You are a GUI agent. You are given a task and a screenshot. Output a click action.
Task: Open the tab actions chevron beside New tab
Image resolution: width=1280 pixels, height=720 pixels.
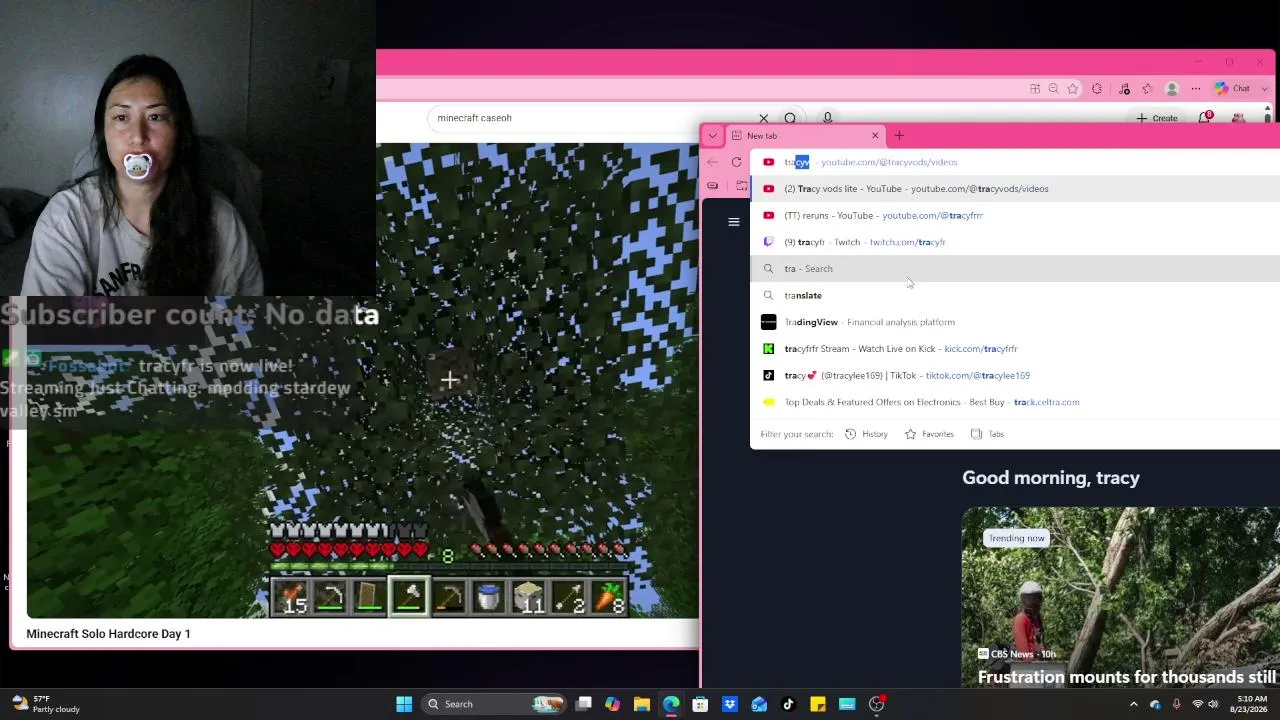click(x=712, y=136)
